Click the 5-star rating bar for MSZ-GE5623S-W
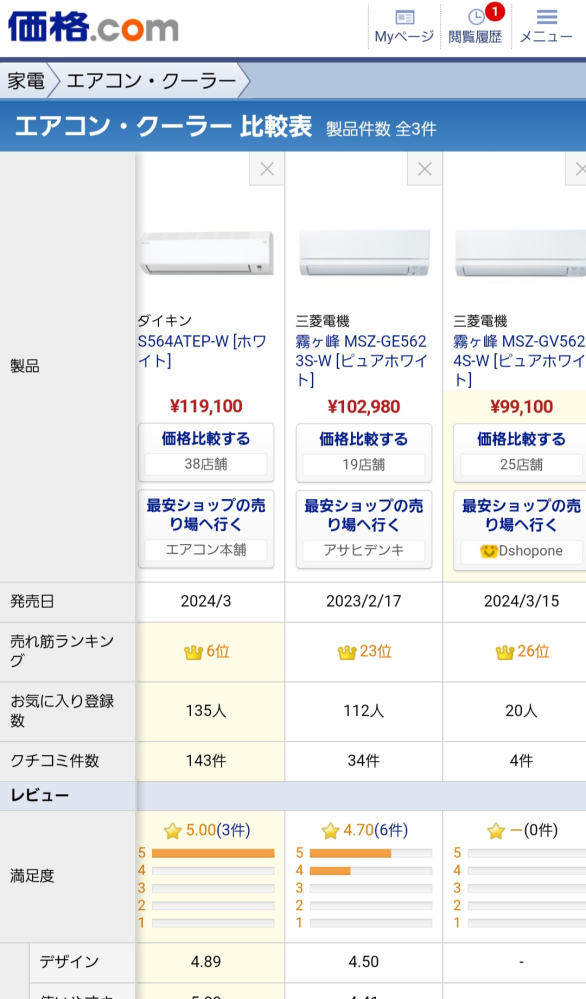Screen dimensions: 586x999 click(371, 853)
